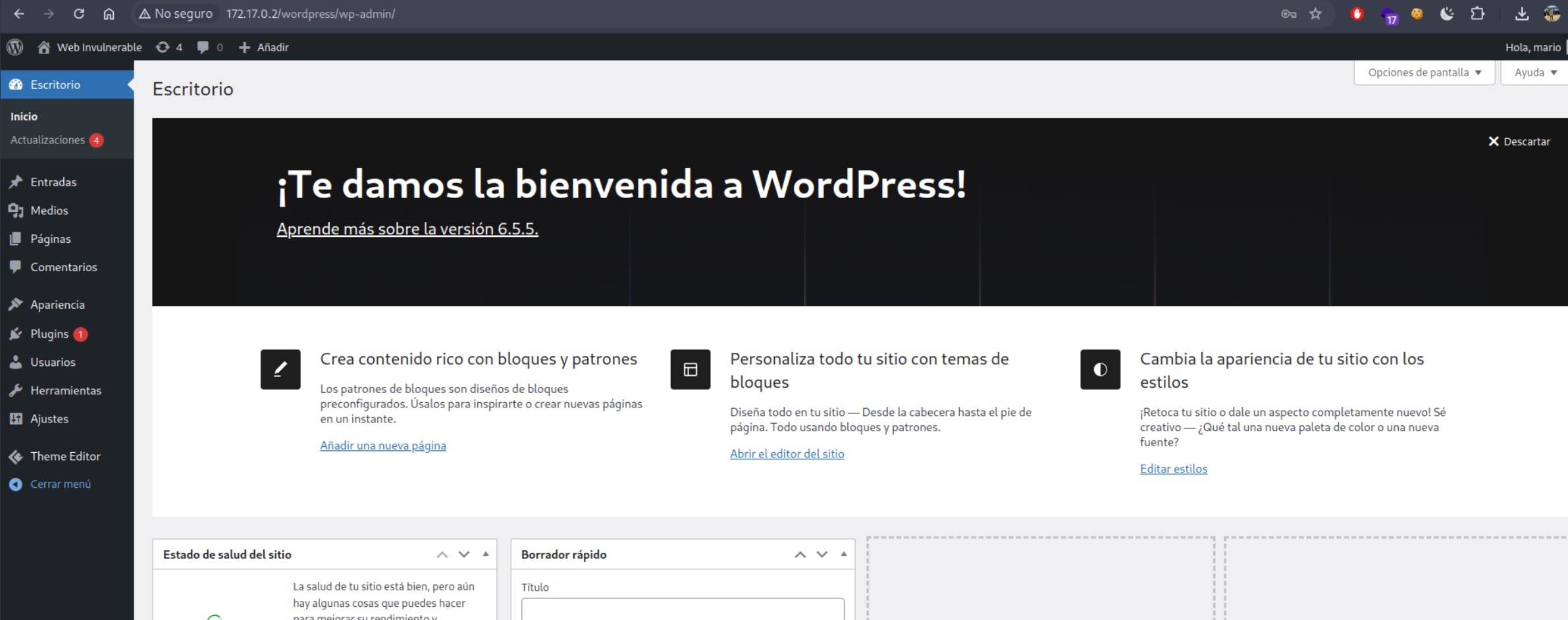Image resolution: width=1568 pixels, height=620 pixels.
Task: Collapse the Borrador rápido panel
Action: point(844,554)
